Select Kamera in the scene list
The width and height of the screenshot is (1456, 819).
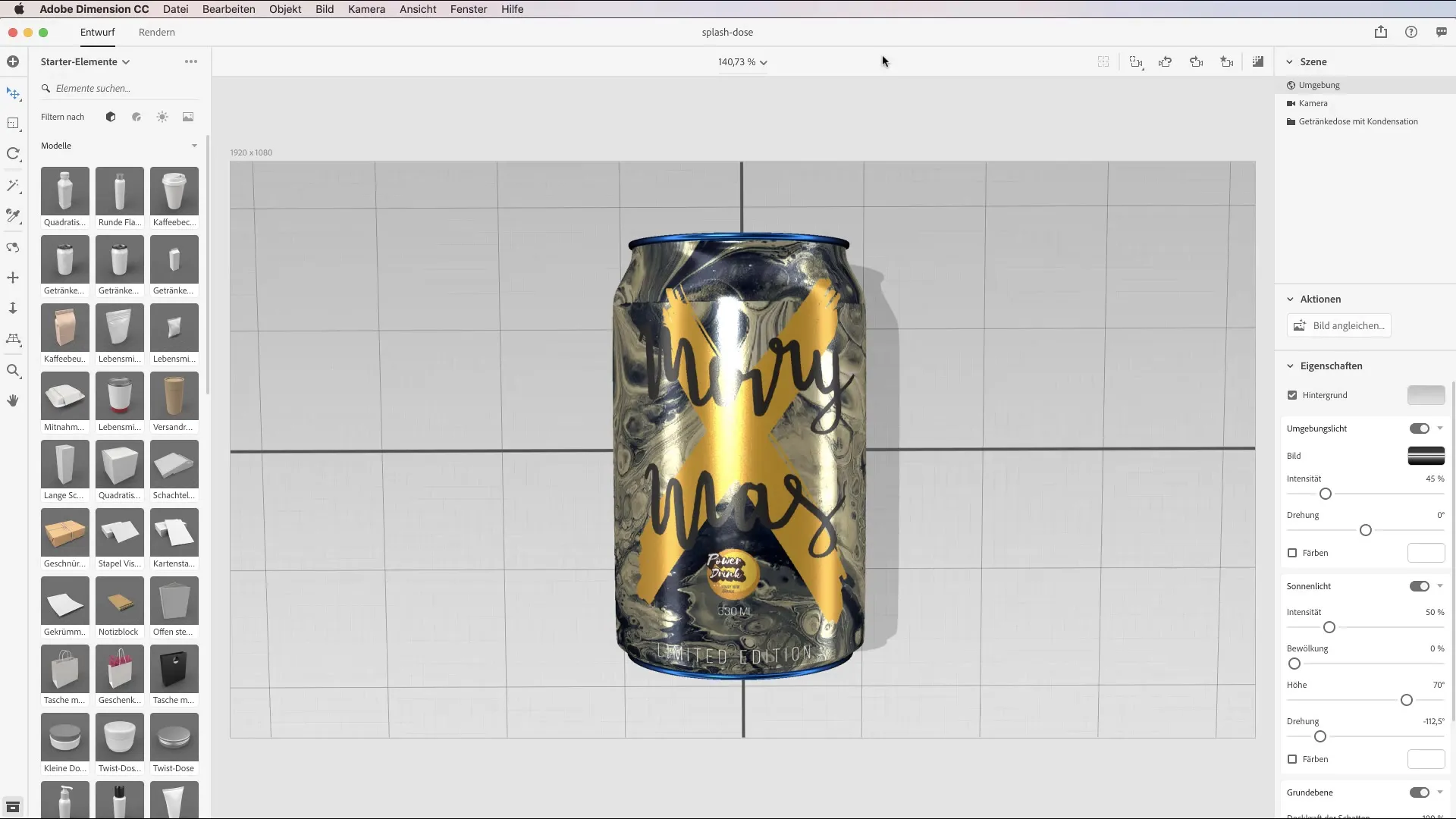[1365, 103]
